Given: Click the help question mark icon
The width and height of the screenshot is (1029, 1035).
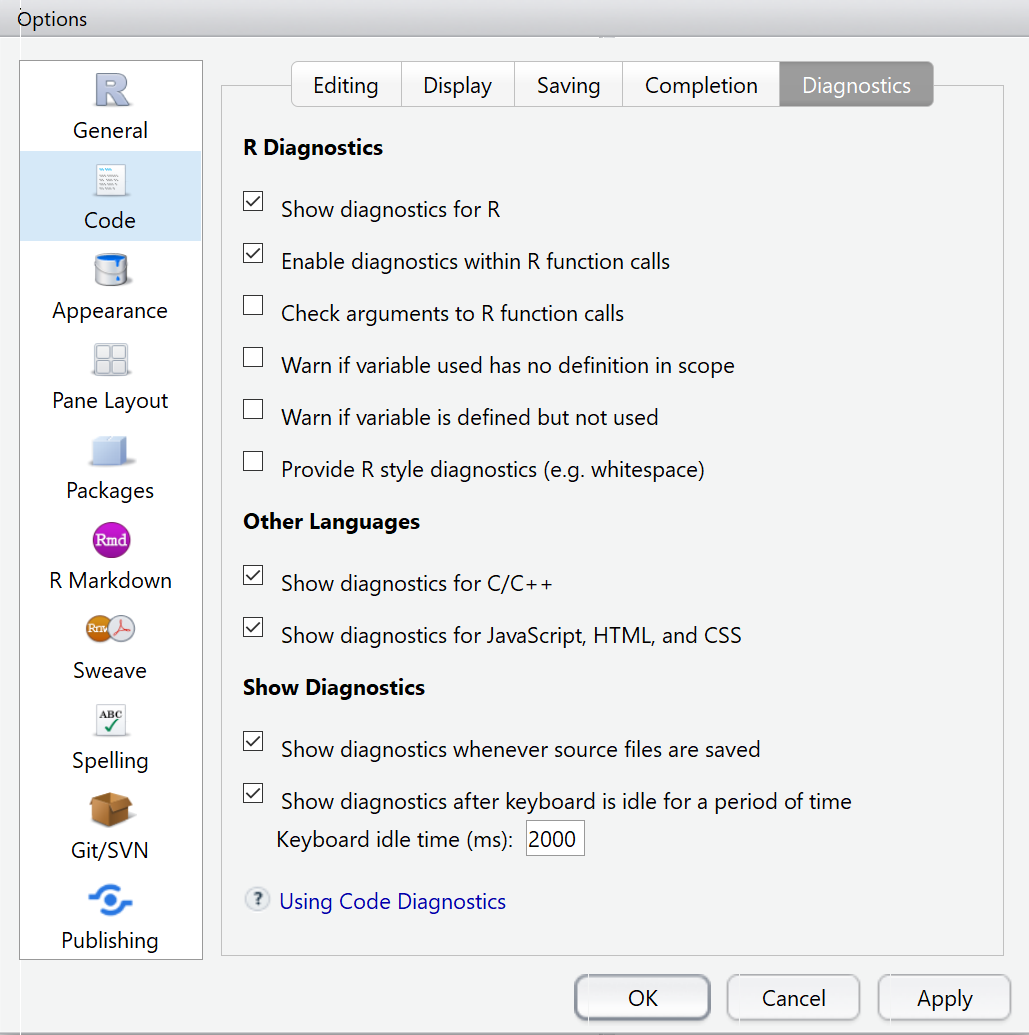Looking at the screenshot, I should 257,900.
